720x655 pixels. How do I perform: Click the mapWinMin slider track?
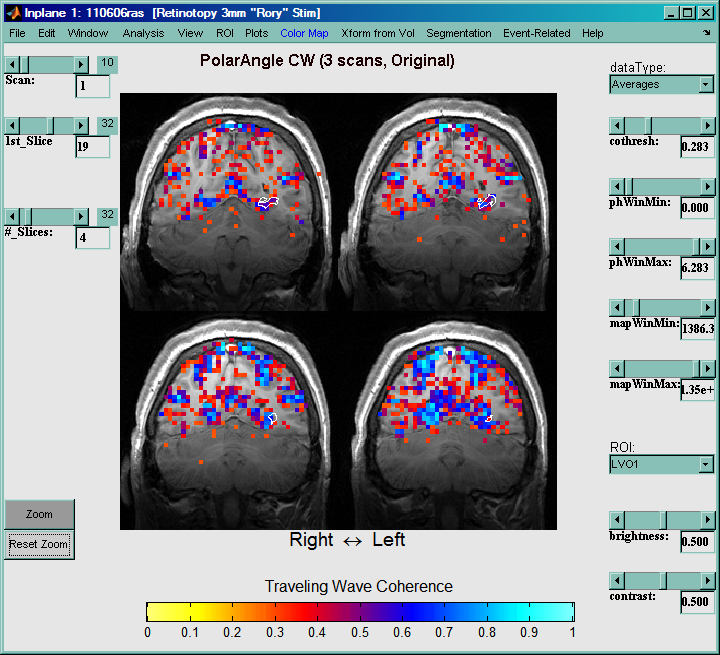coord(660,306)
